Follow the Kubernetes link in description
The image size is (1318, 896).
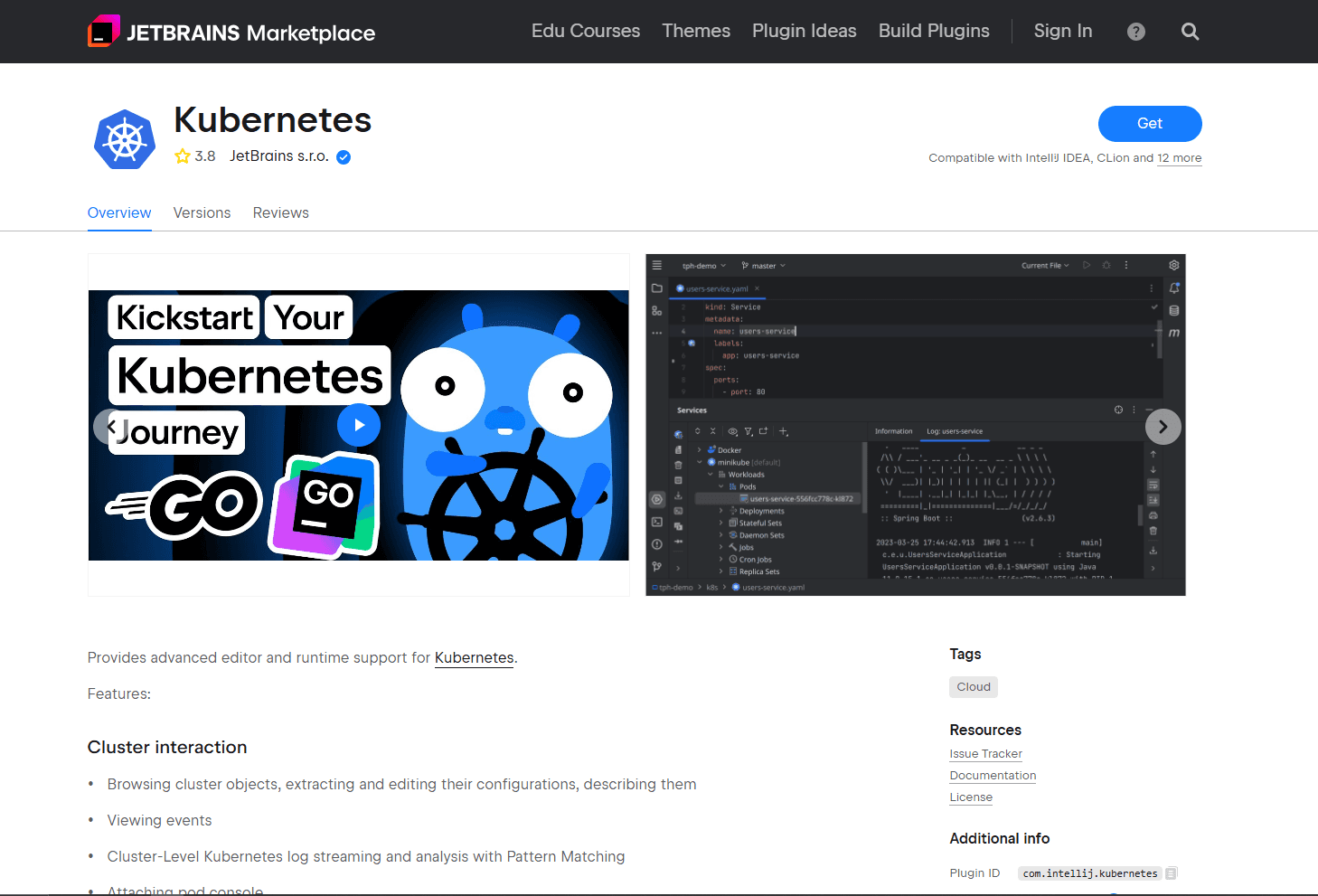coord(475,658)
